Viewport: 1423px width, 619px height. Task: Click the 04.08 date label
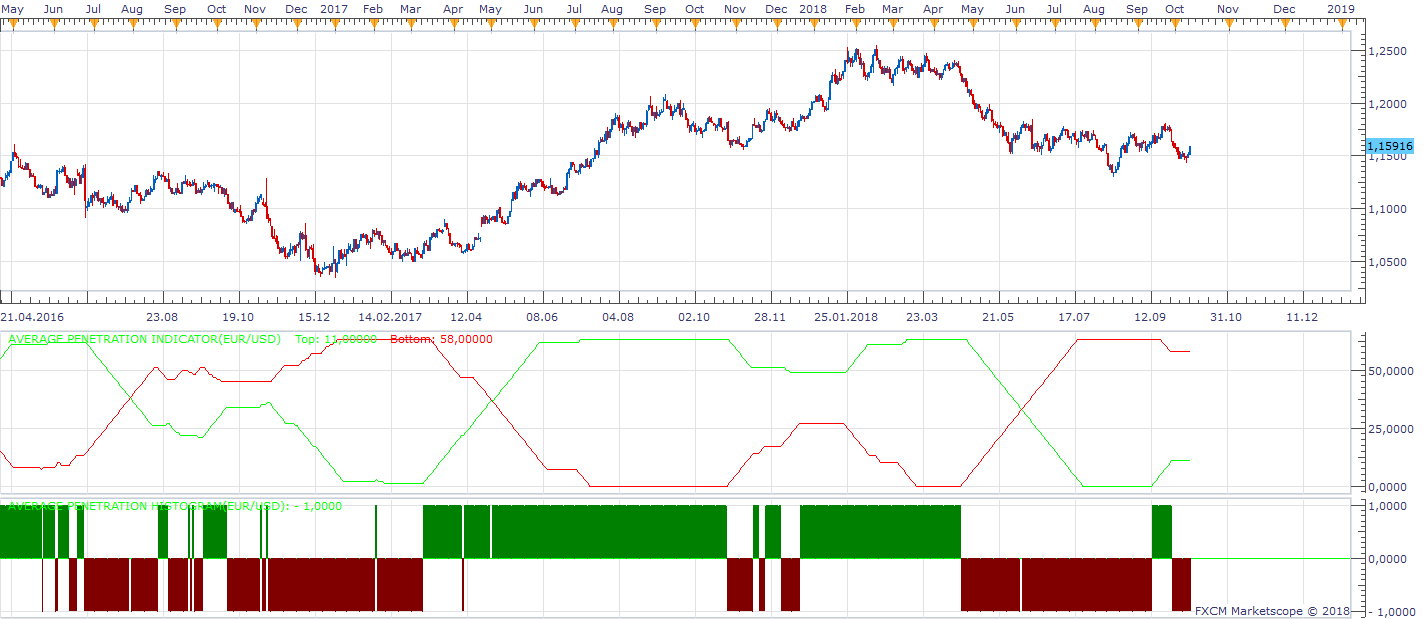(x=618, y=317)
